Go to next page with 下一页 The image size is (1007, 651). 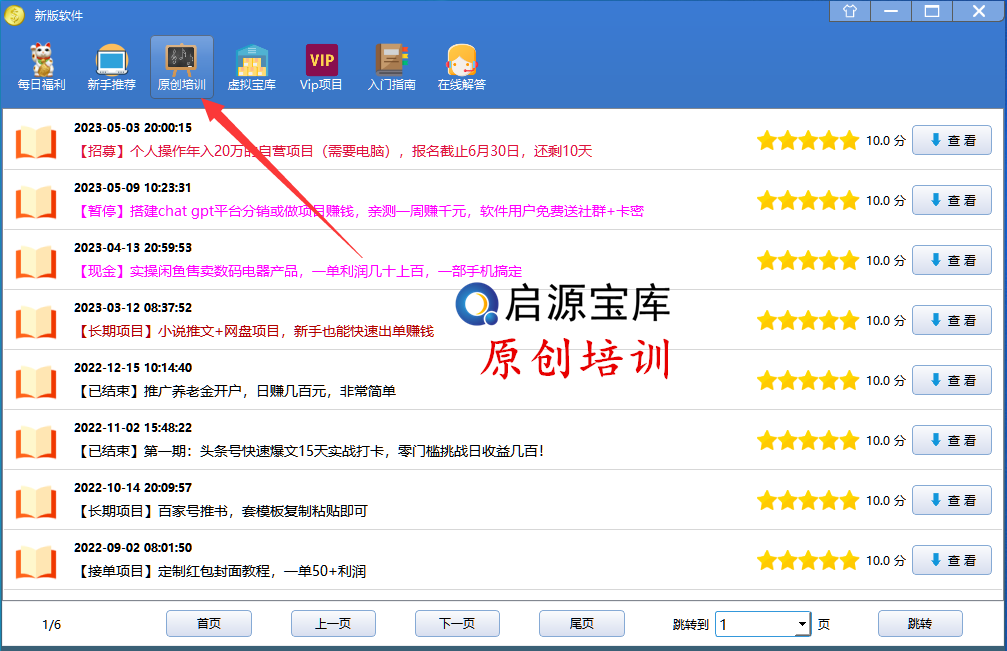[457, 623]
